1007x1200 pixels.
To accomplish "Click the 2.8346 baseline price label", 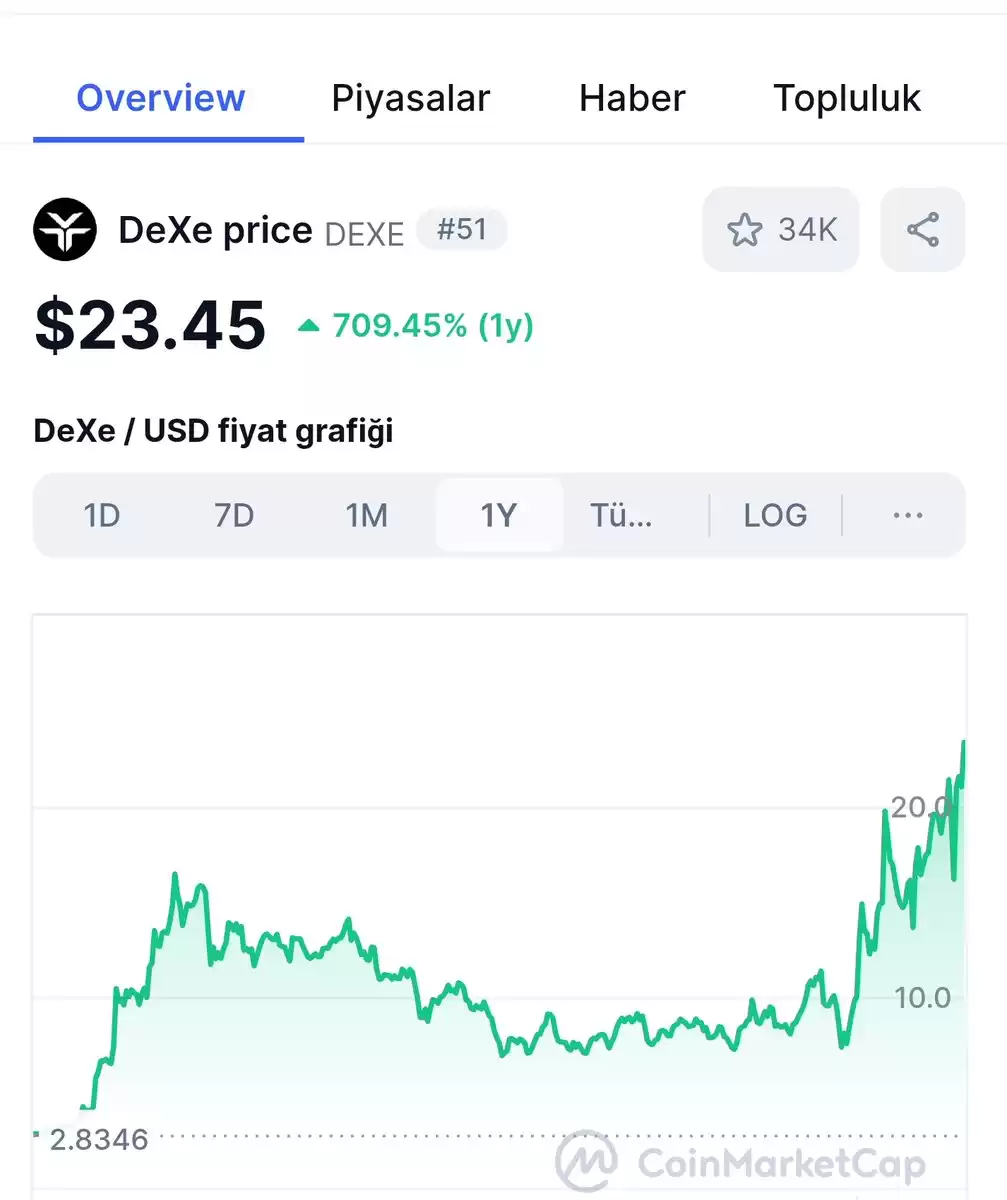I will [99, 1139].
